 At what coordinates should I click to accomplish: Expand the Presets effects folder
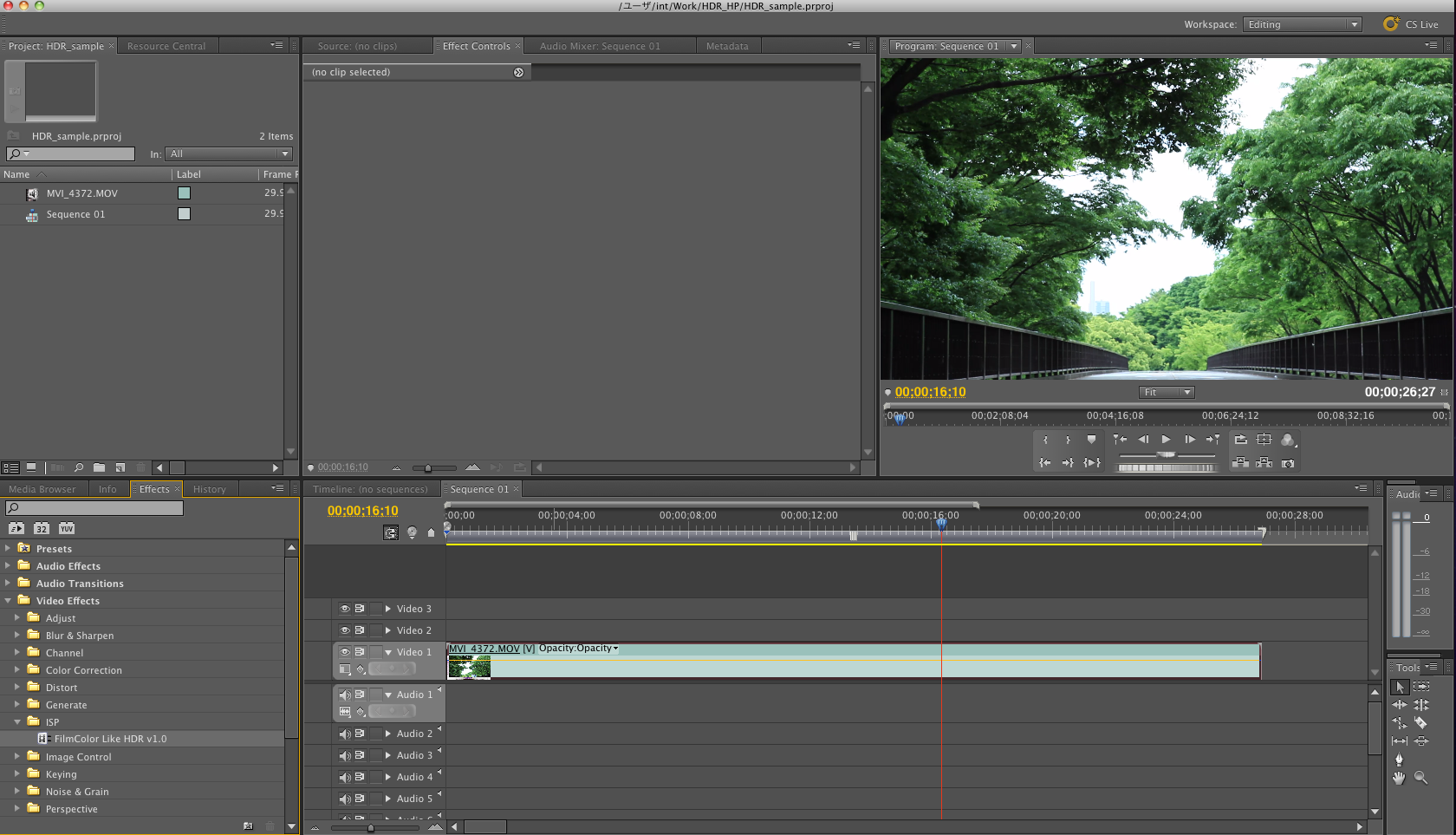tap(8, 548)
